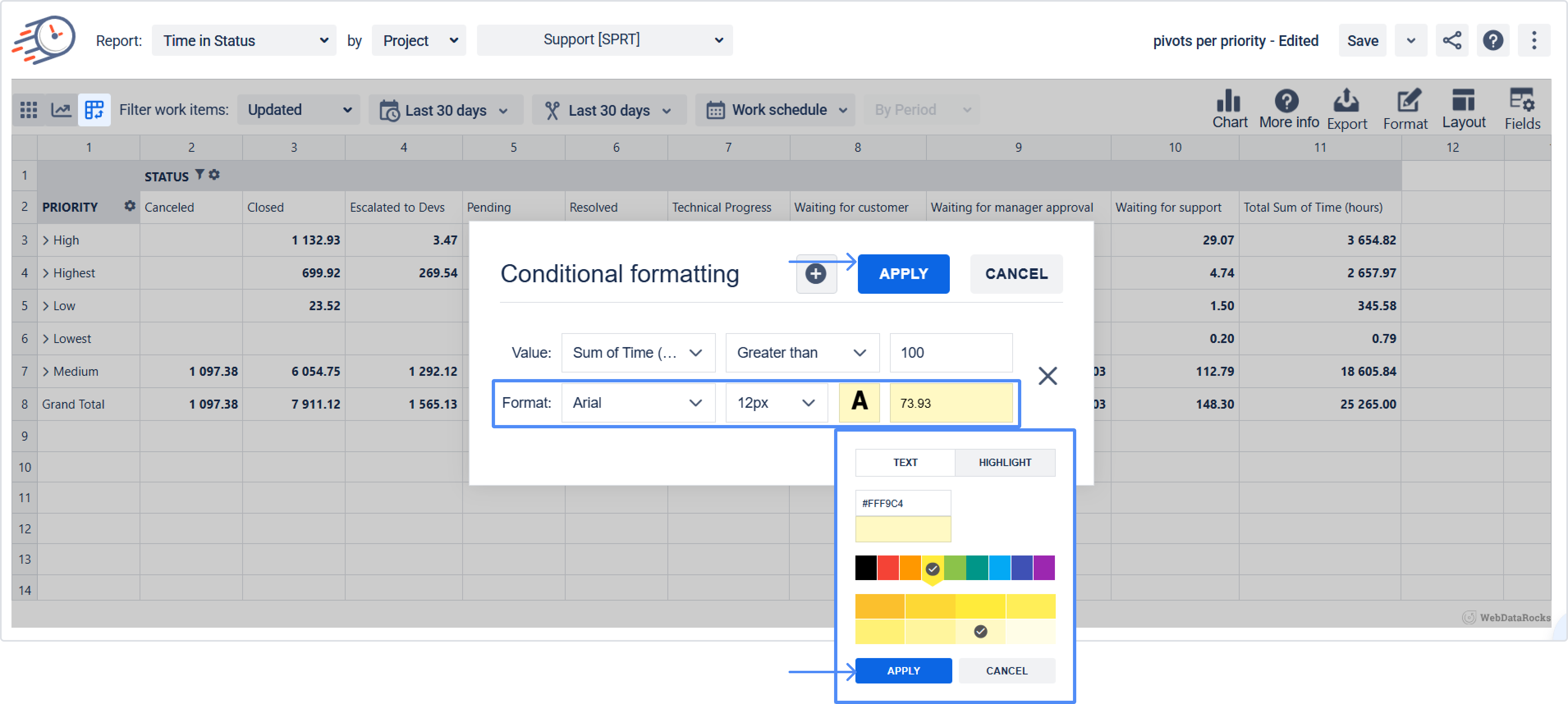Open the Work schedule dropdown
The width and height of the screenshot is (1568, 704).
(x=775, y=110)
